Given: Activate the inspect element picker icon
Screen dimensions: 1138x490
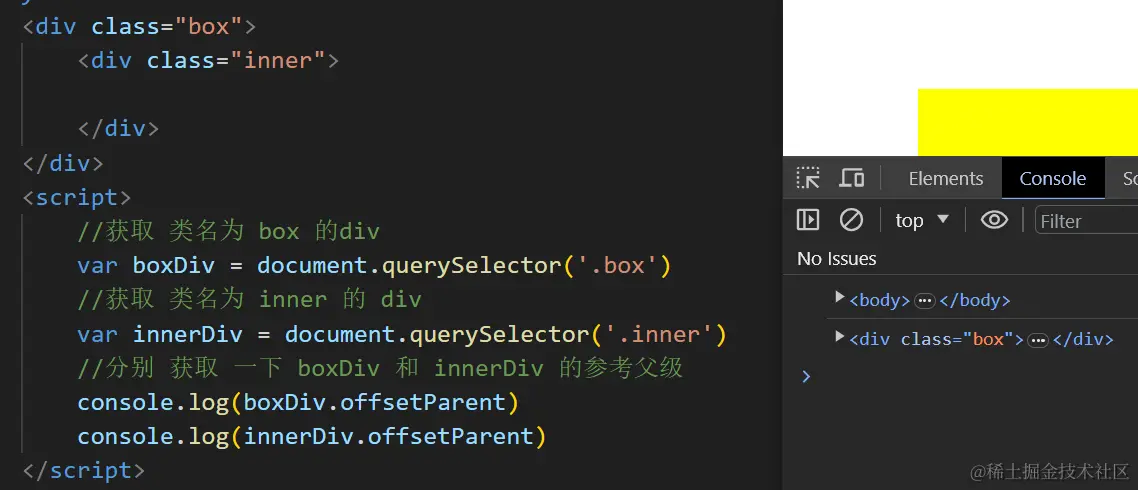Looking at the screenshot, I should (808, 178).
